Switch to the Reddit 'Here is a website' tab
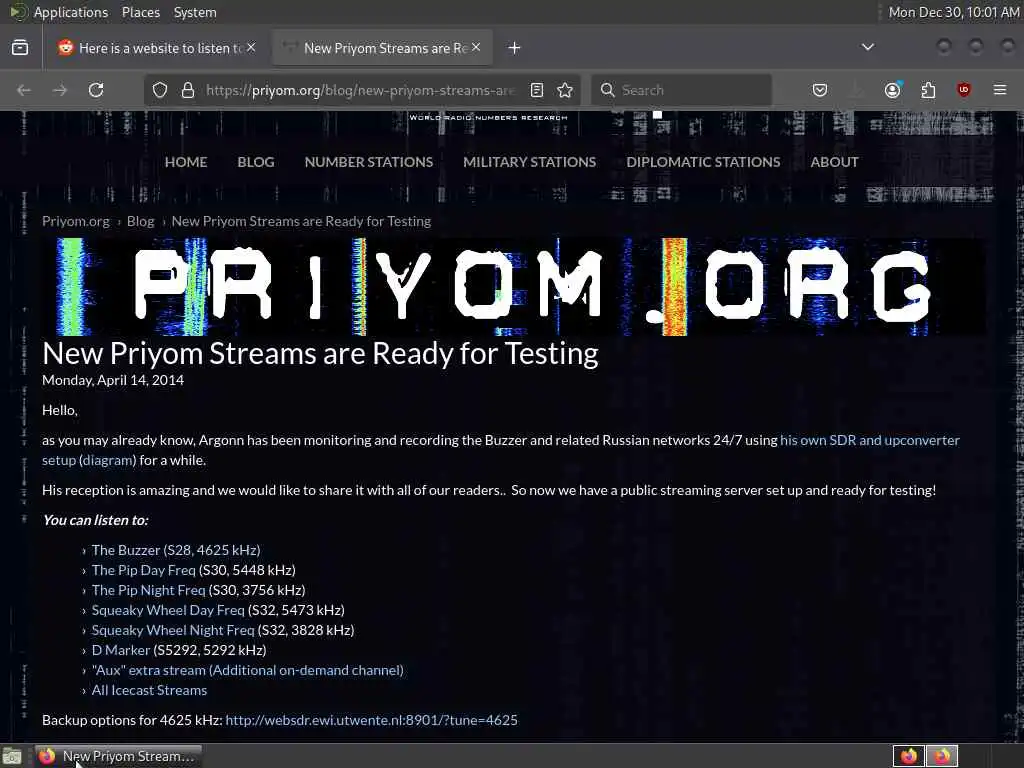1024x768 pixels. [157, 48]
